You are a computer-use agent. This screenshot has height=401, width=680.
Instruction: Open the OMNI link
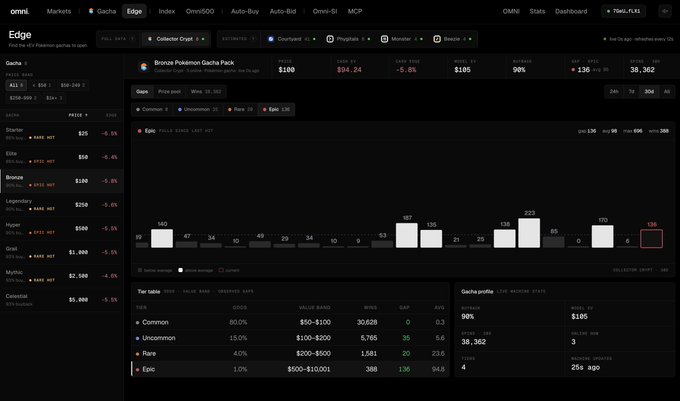coord(511,11)
